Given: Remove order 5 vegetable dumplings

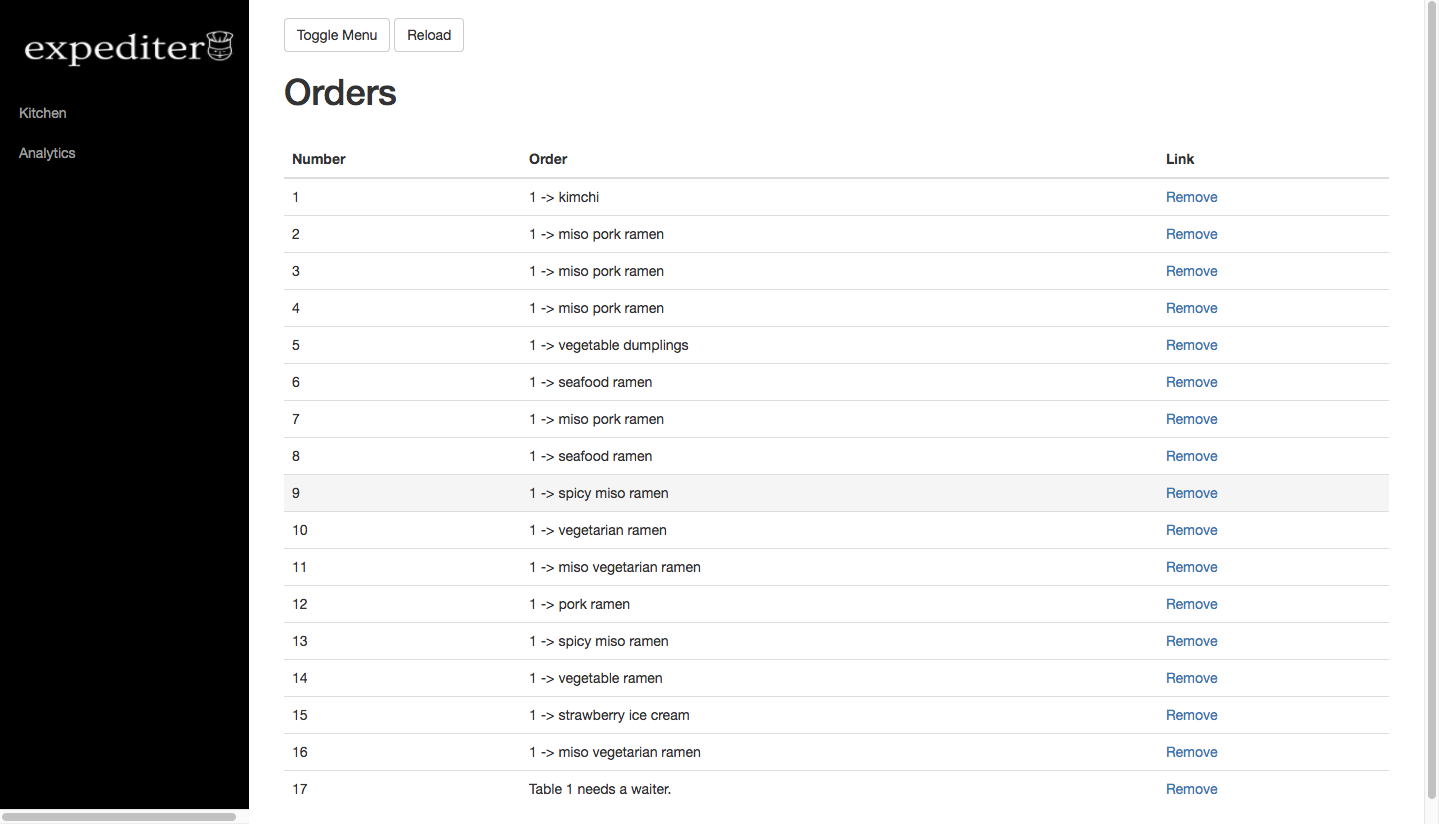Looking at the screenshot, I should point(1191,345).
